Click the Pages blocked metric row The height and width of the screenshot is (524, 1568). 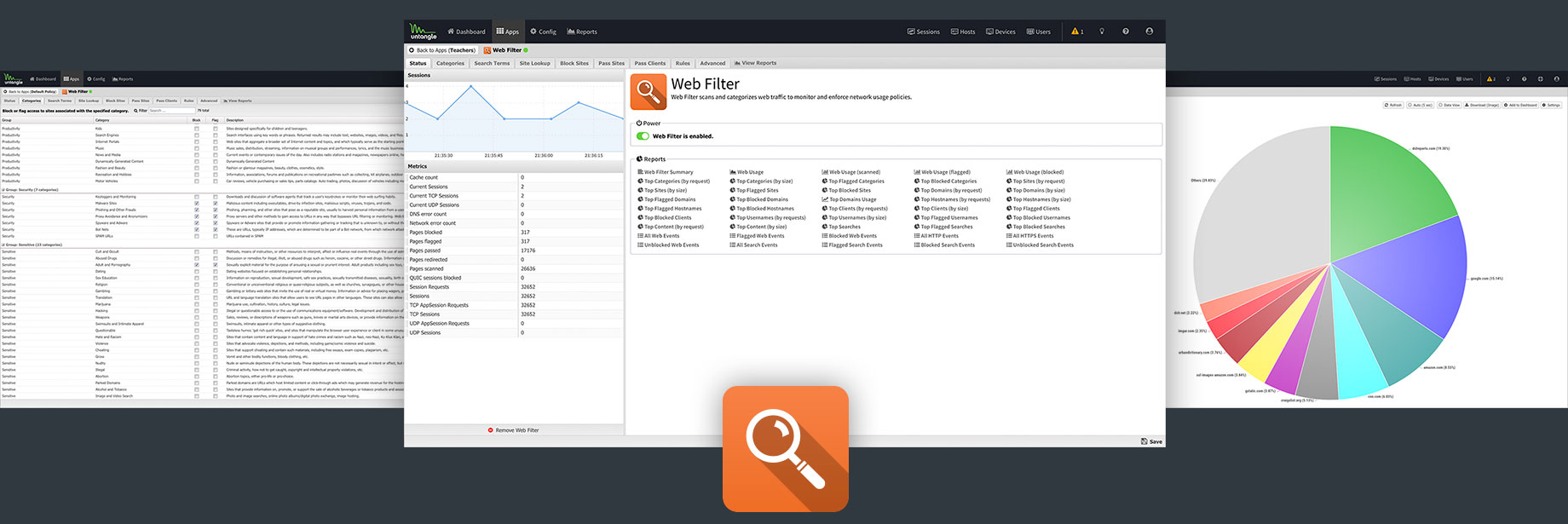click(514, 232)
